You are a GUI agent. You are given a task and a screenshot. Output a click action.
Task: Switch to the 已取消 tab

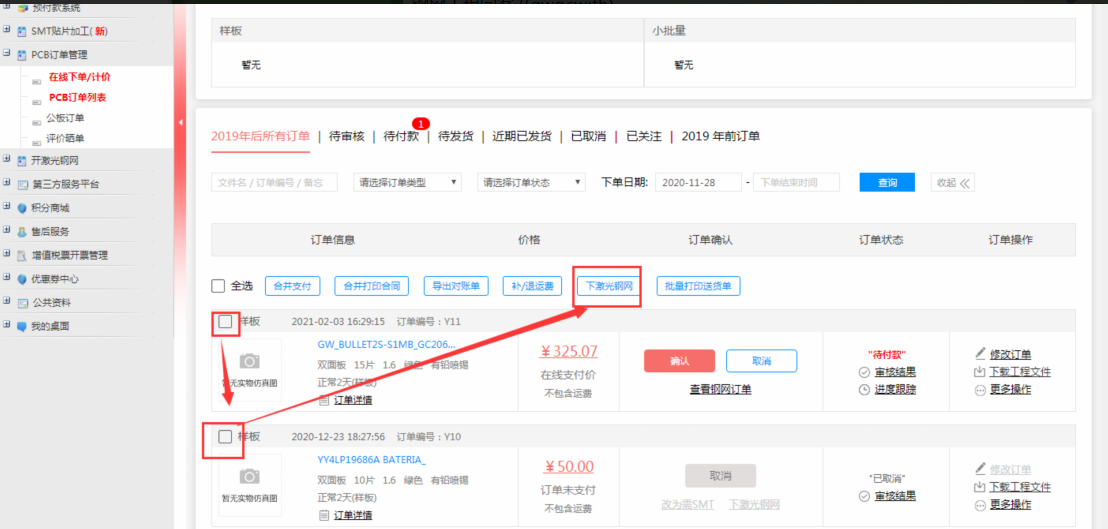588,136
